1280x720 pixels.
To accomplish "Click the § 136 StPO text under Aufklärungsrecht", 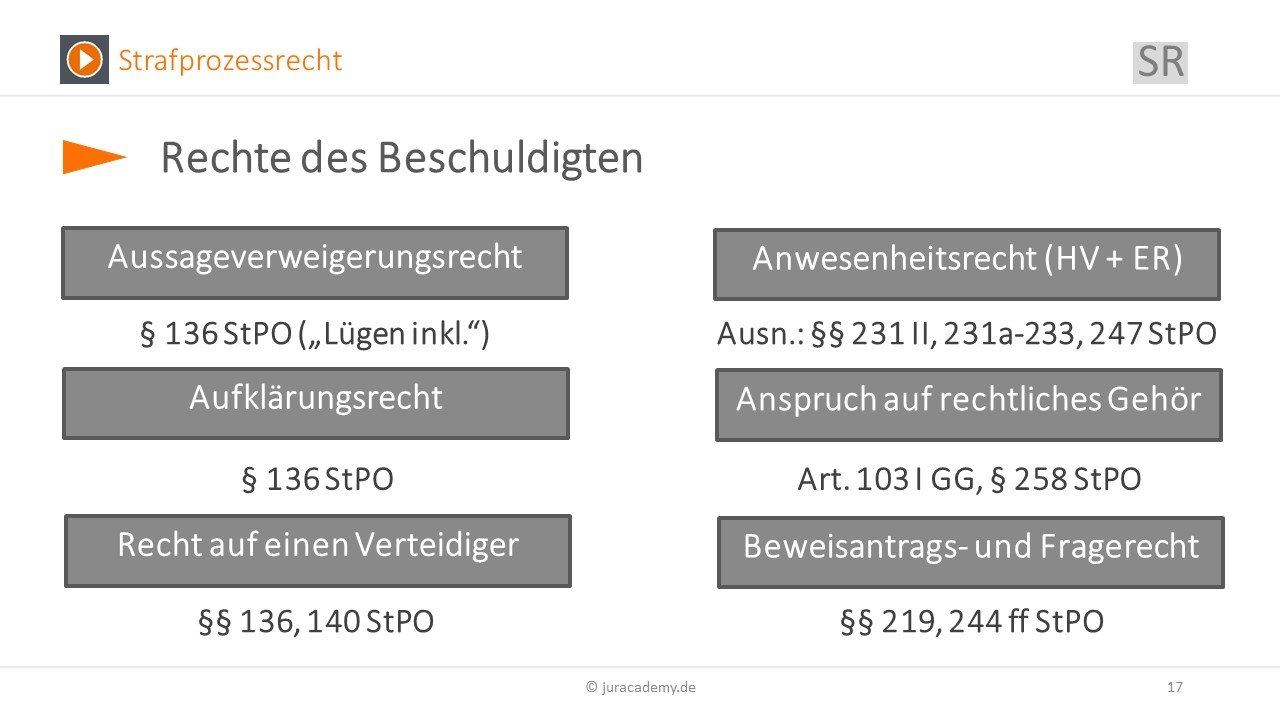I will click(318, 479).
